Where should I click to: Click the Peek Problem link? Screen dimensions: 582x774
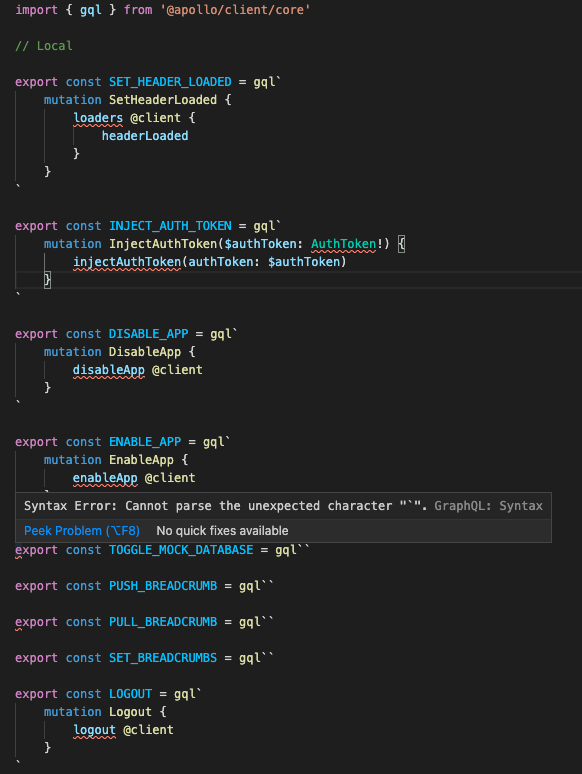pos(82,531)
